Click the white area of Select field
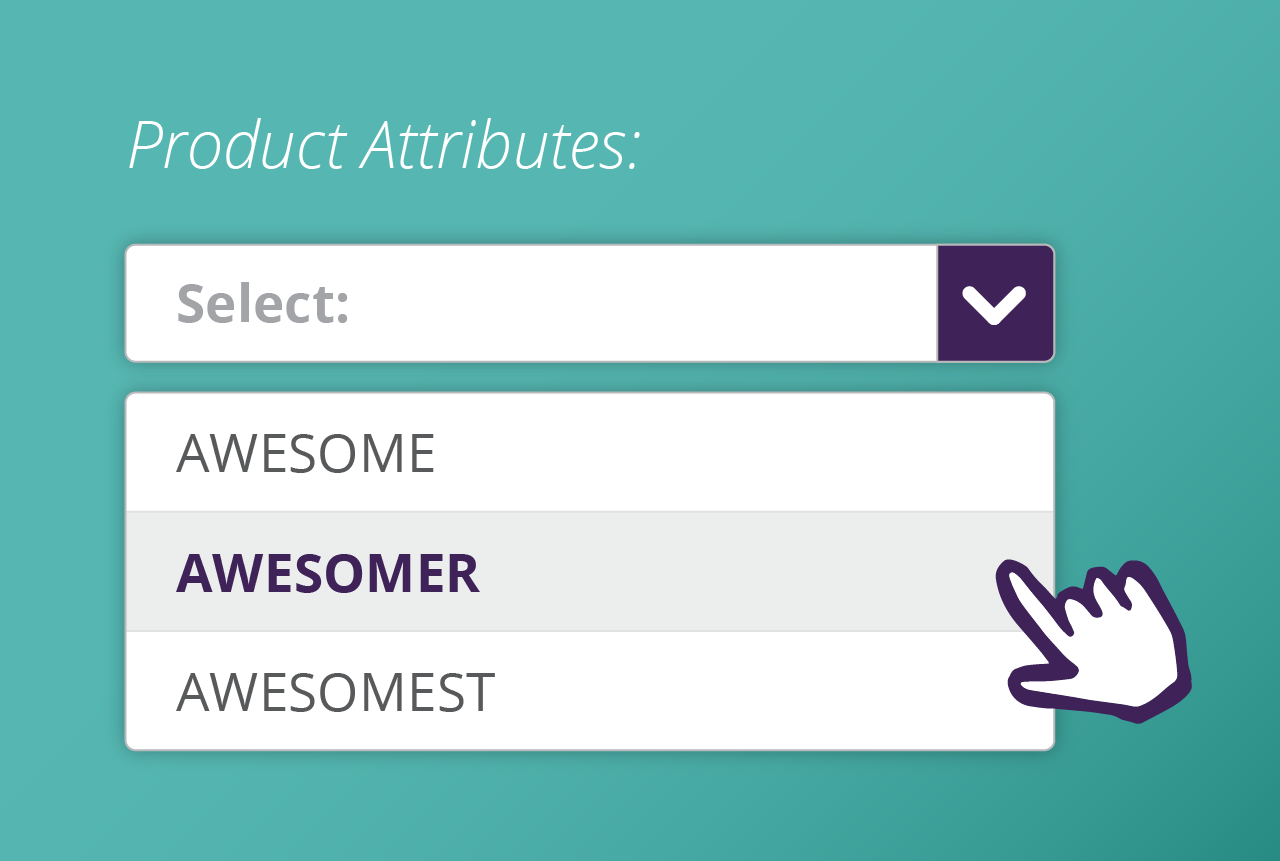The width and height of the screenshot is (1280, 861). pyautogui.click(x=650, y=304)
